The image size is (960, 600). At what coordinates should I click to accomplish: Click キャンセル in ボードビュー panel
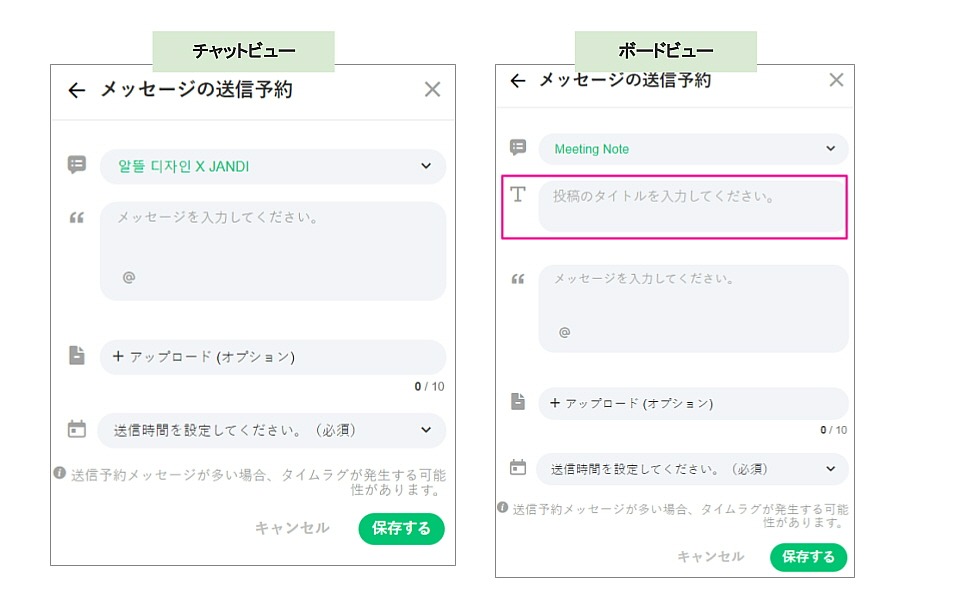[710, 557]
